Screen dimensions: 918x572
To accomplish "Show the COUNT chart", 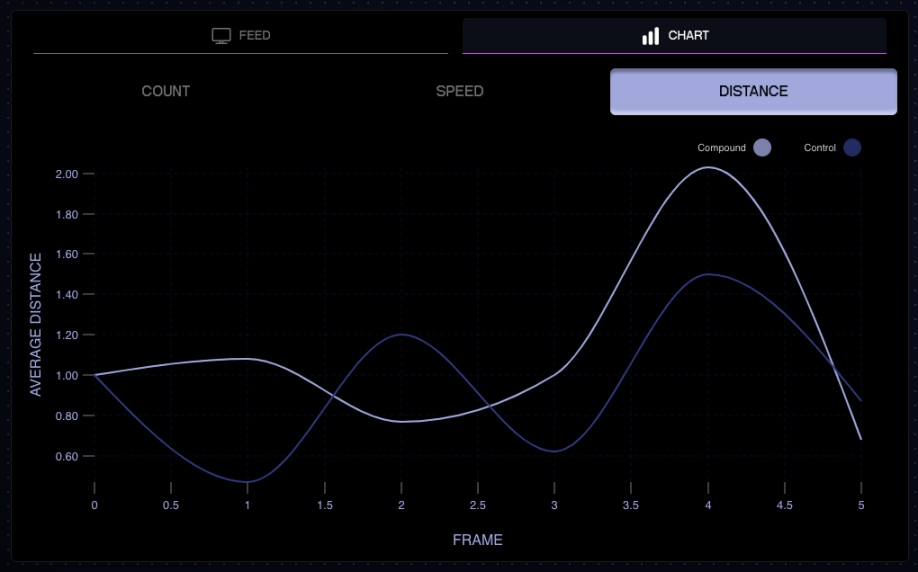I will (x=166, y=91).
